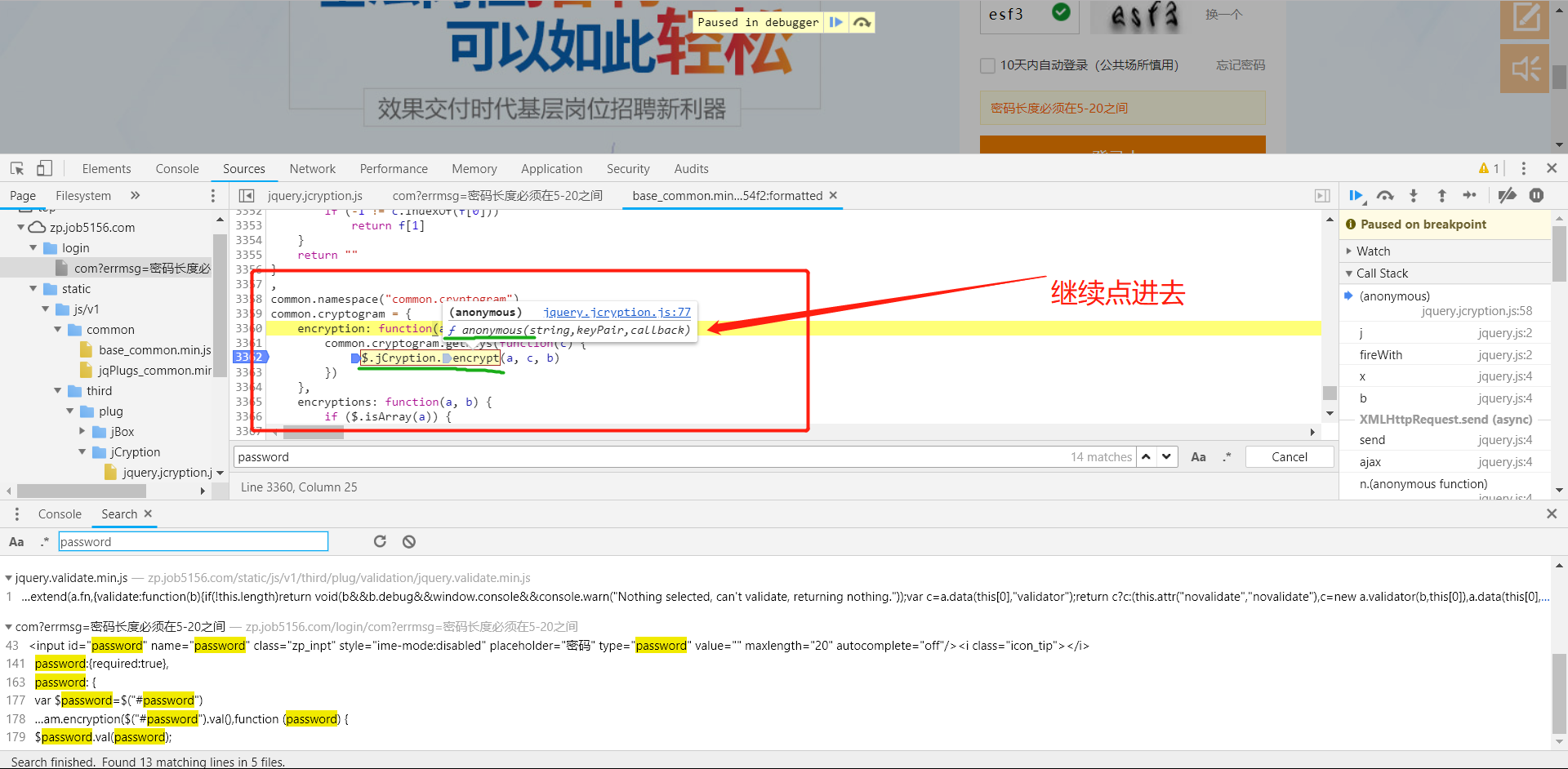The height and width of the screenshot is (769, 1568).
Task: Collapse zp.job5156.com tree node
Action: click(20, 227)
